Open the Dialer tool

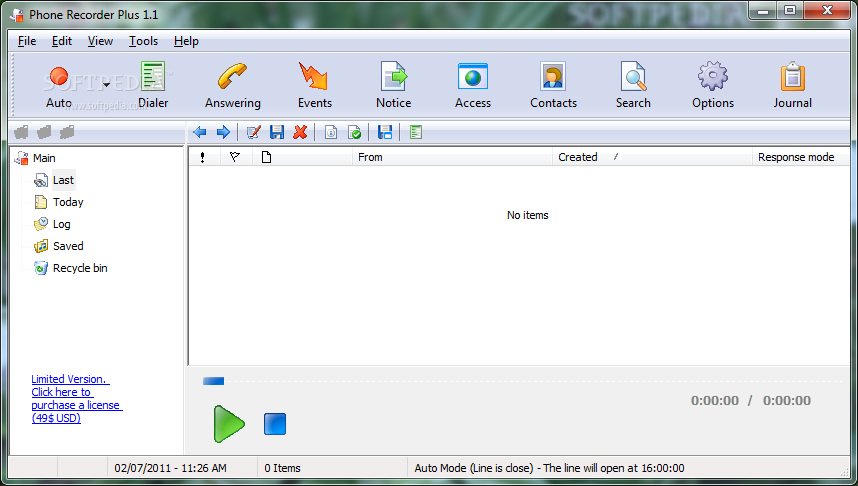coord(153,85)
